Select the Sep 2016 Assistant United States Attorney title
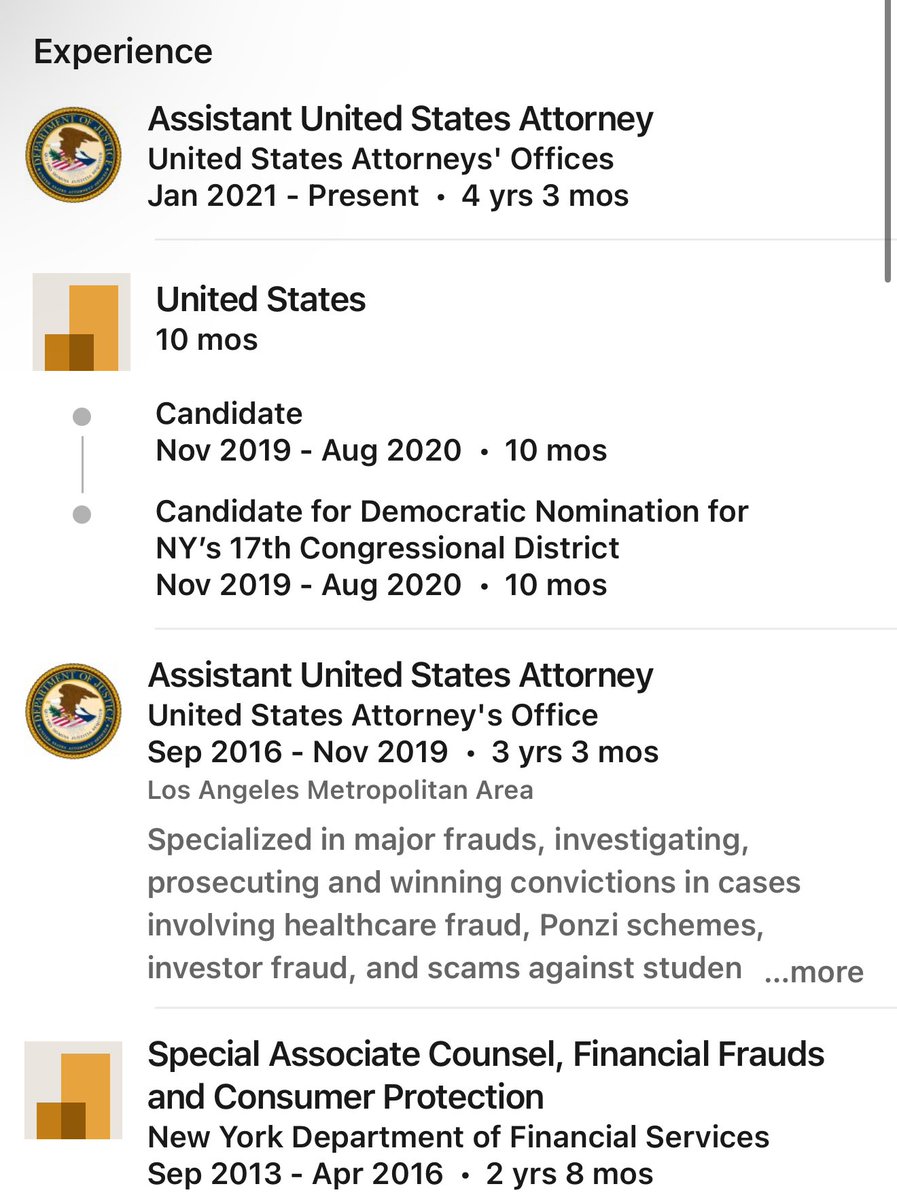The height and width of the screenshot is (1199, 897). point(400,675)
